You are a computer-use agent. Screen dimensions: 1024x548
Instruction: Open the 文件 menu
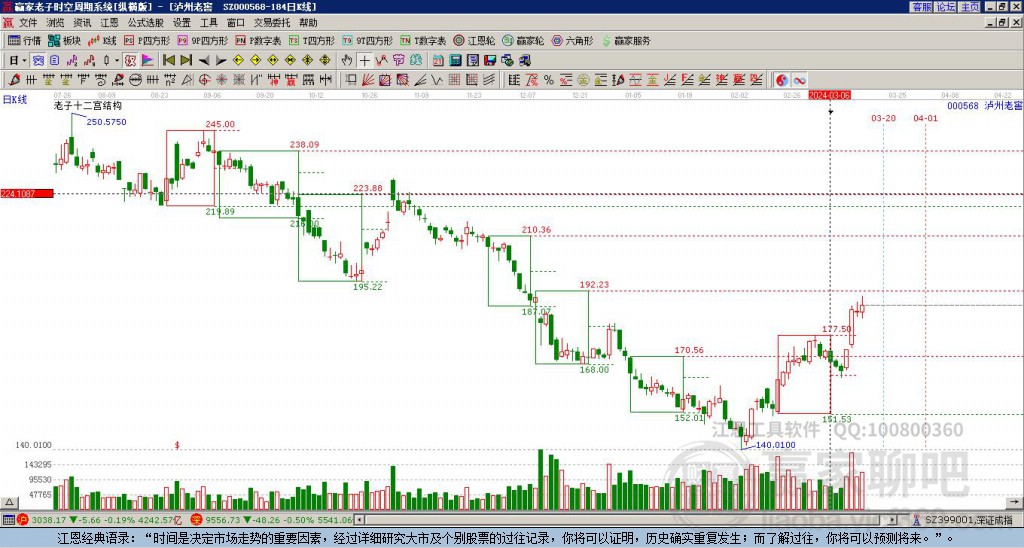[28, 23]
